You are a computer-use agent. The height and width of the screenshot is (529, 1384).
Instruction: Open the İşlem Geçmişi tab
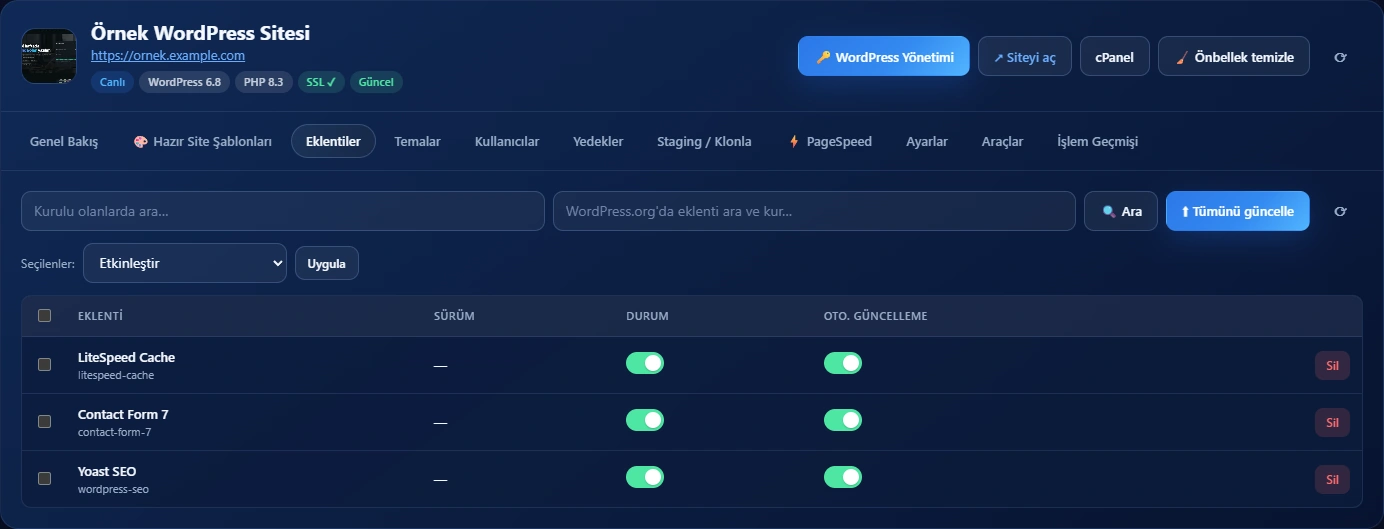(x=1097, y=141)
